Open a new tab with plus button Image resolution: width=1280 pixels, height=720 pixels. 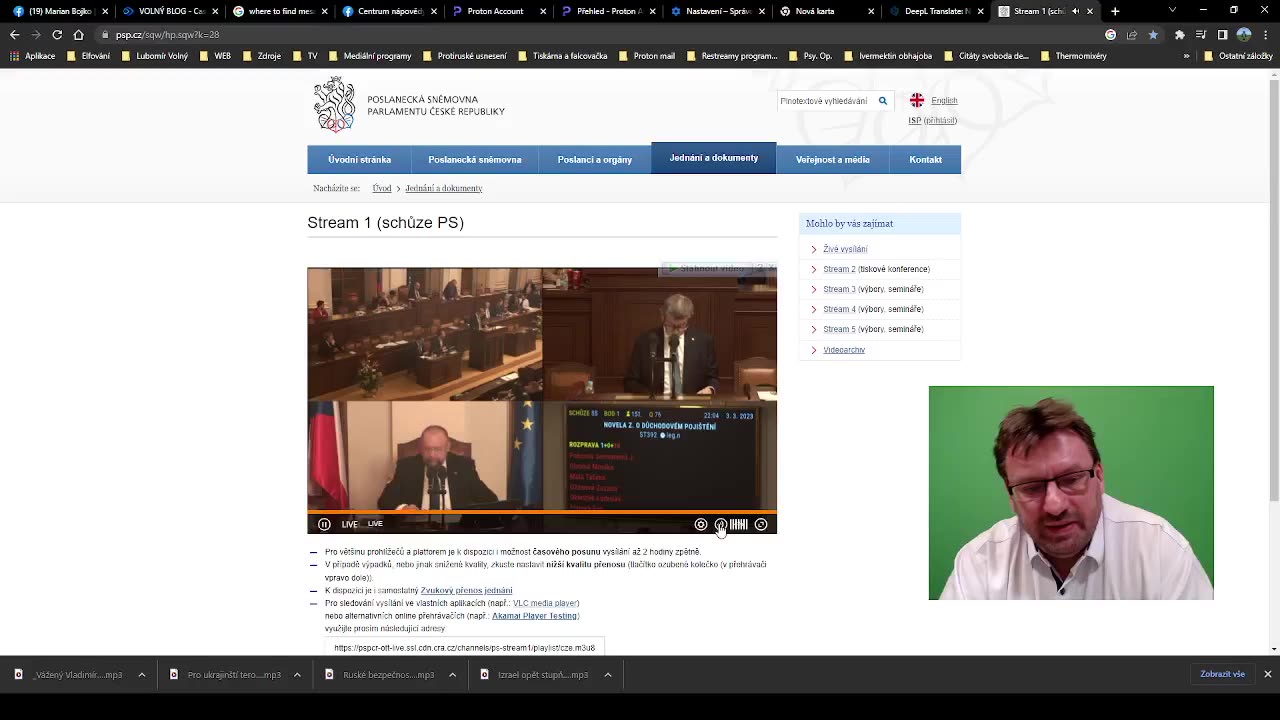(x=1115, y=11)
